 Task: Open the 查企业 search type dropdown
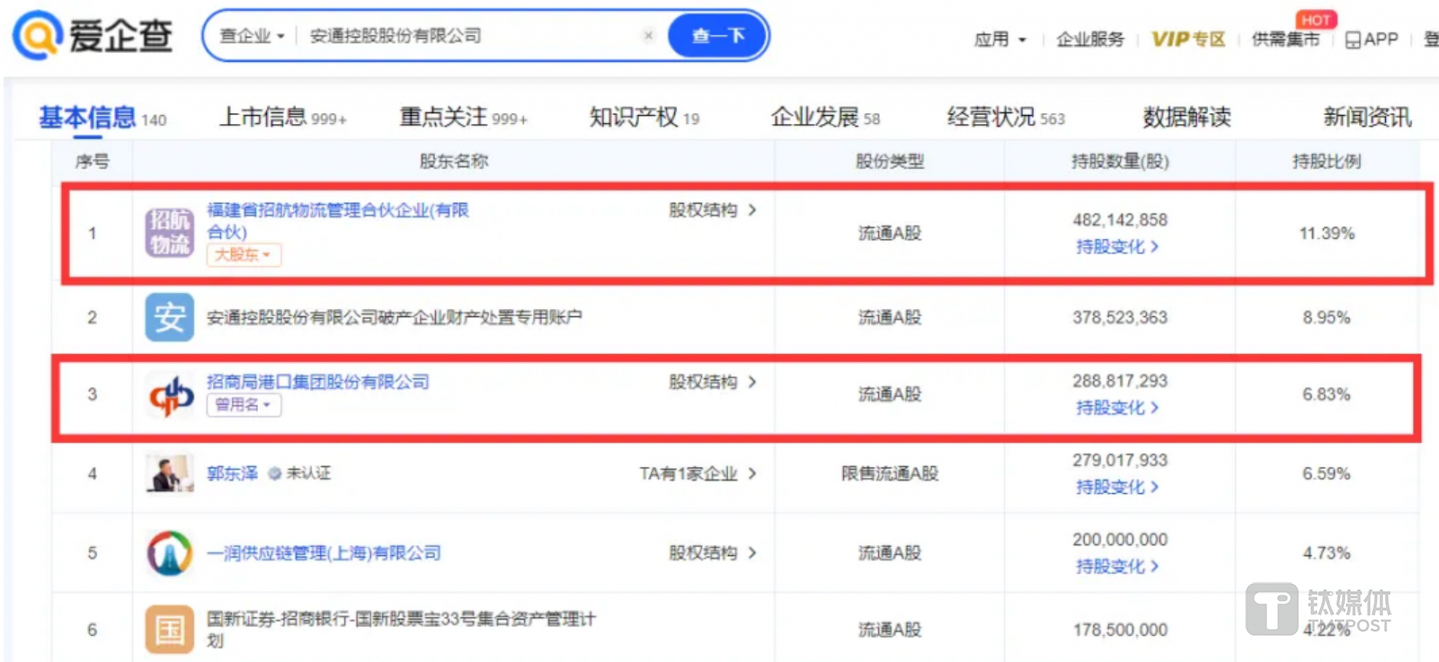coord(252,36)
